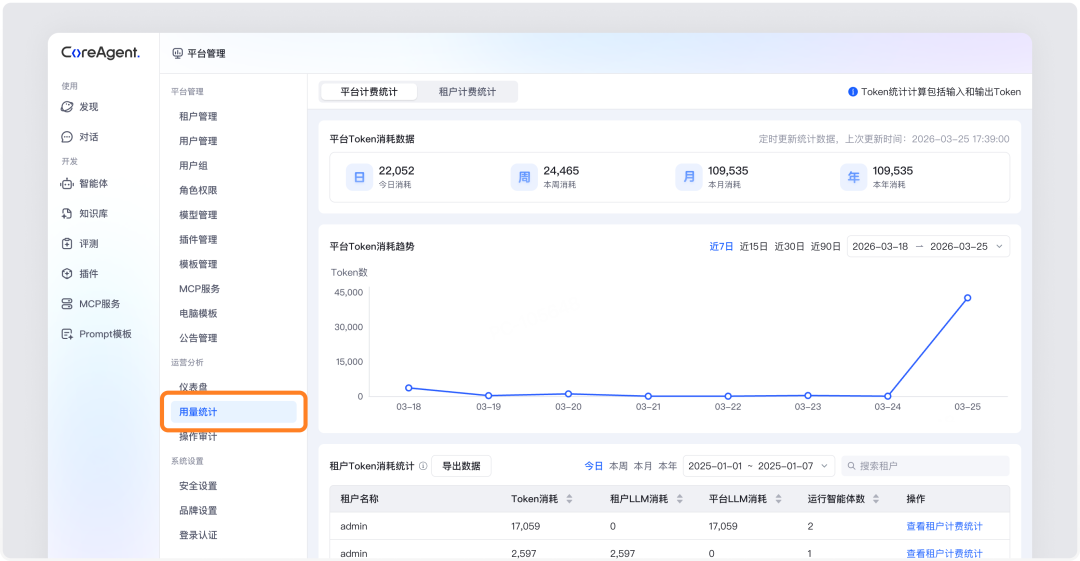Click the 日 today consumption icon

tap(359, 177)
